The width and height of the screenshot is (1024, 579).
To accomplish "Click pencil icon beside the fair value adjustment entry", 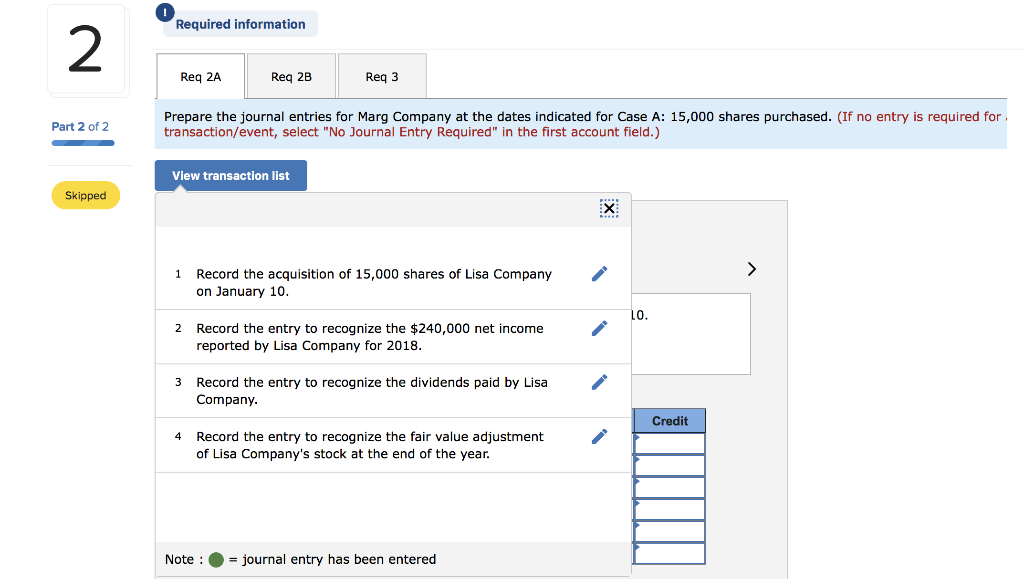I will point(599,435).
